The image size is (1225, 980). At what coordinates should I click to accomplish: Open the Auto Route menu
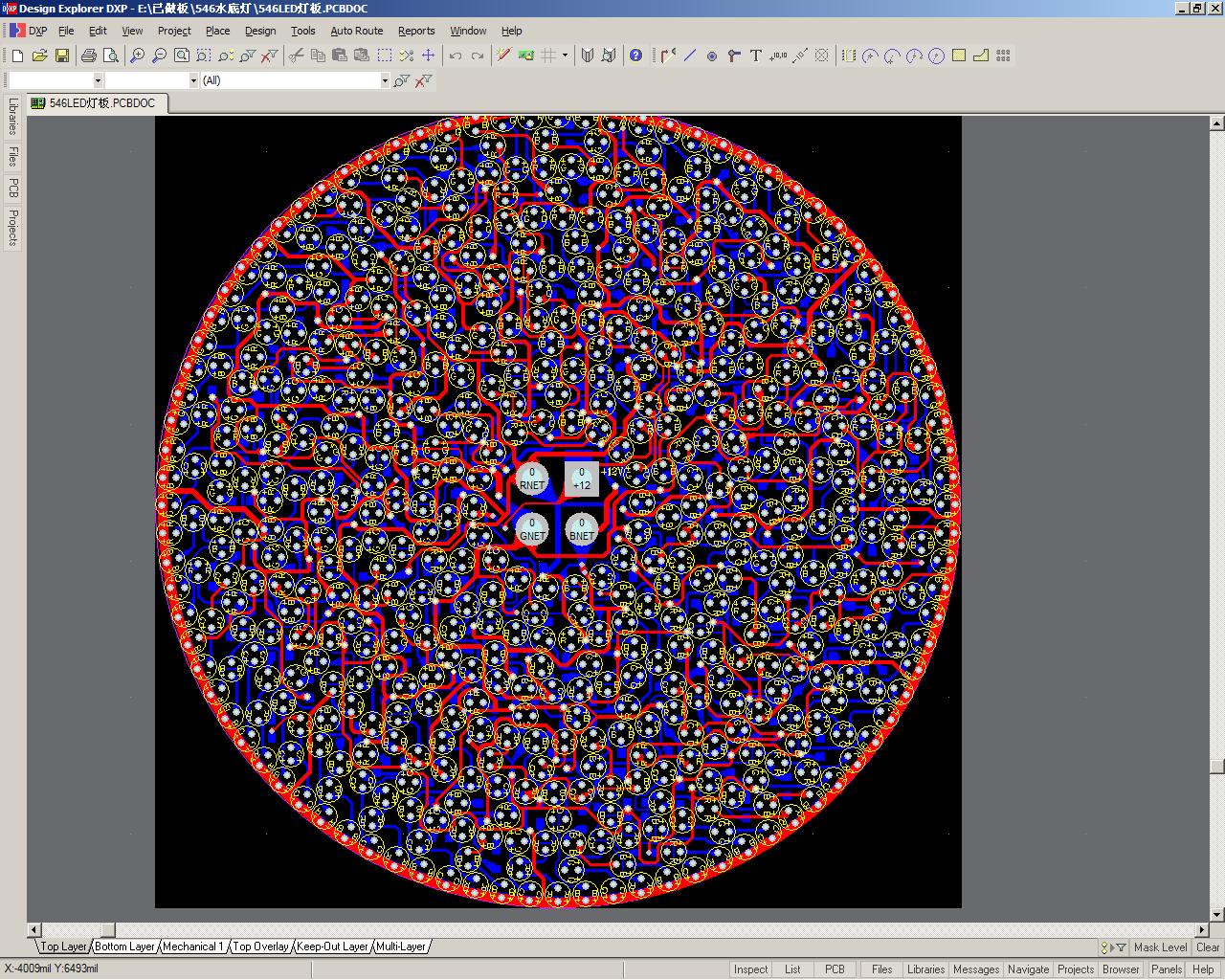pyautogui.click(x=356, y=31)
